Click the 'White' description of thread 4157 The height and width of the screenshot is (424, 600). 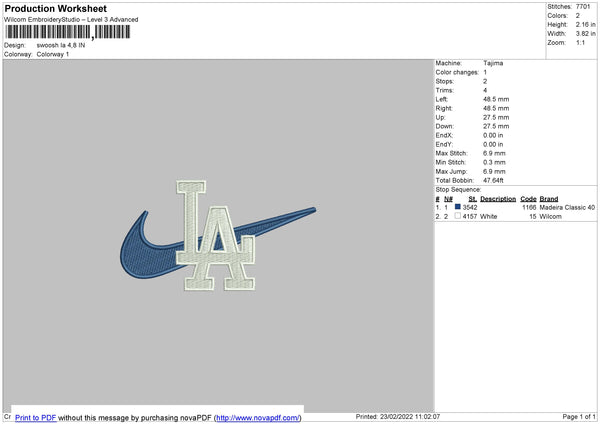[x=489, y=217]
